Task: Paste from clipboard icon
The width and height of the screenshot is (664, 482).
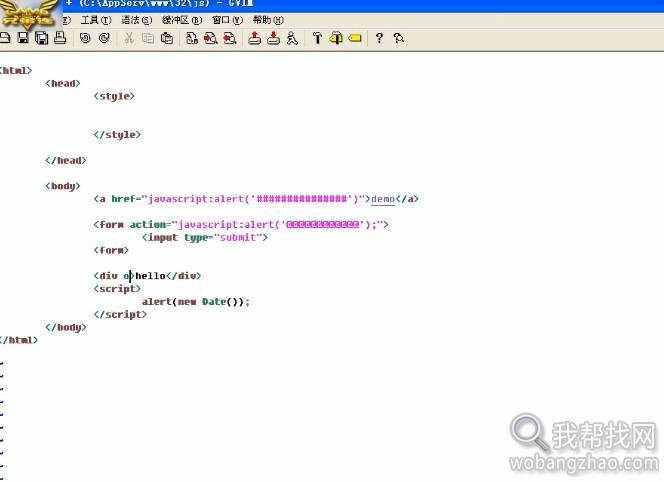Action: click(x=167, y=39)
